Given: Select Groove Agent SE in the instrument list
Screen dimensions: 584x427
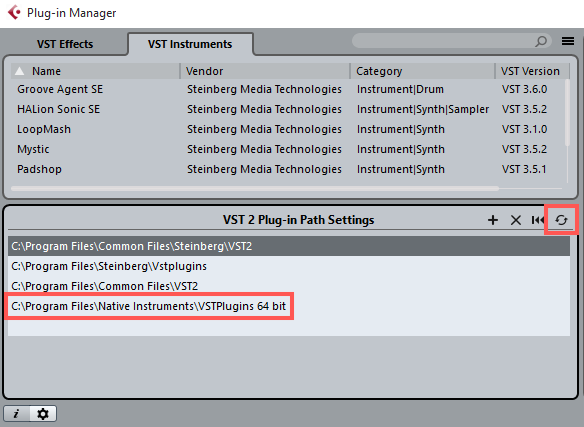Looking at the screenshot, I should (x=289, y=89).
